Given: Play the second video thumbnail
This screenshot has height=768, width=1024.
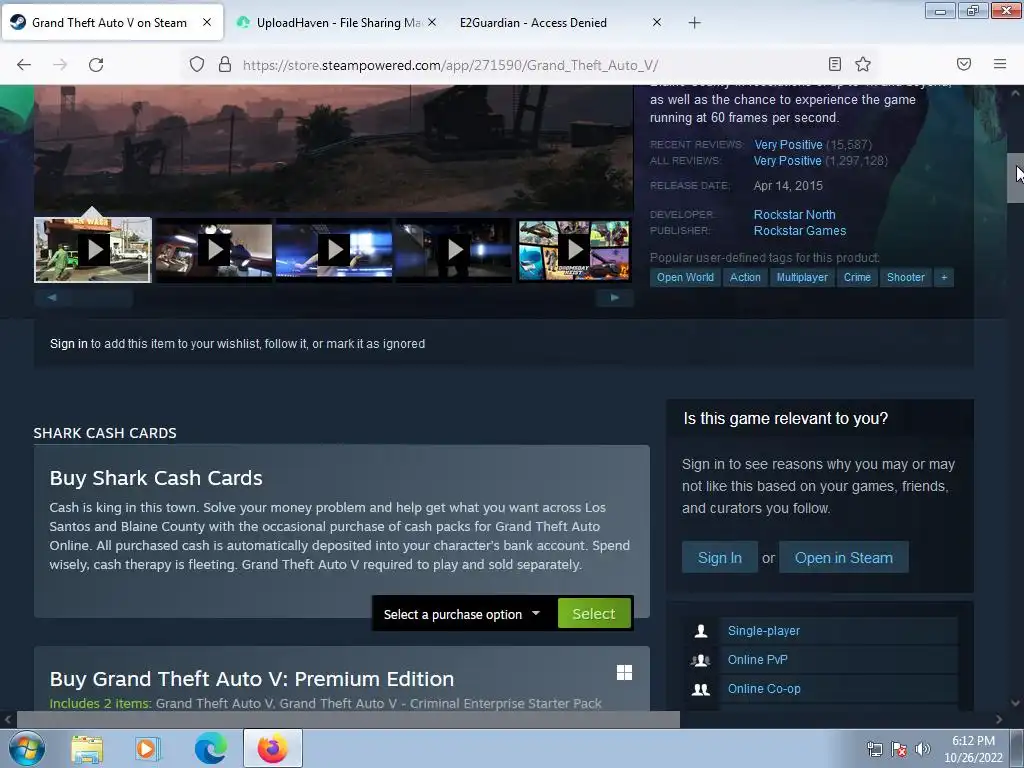Looking at the screenshot, I should (x=214, y=249).
